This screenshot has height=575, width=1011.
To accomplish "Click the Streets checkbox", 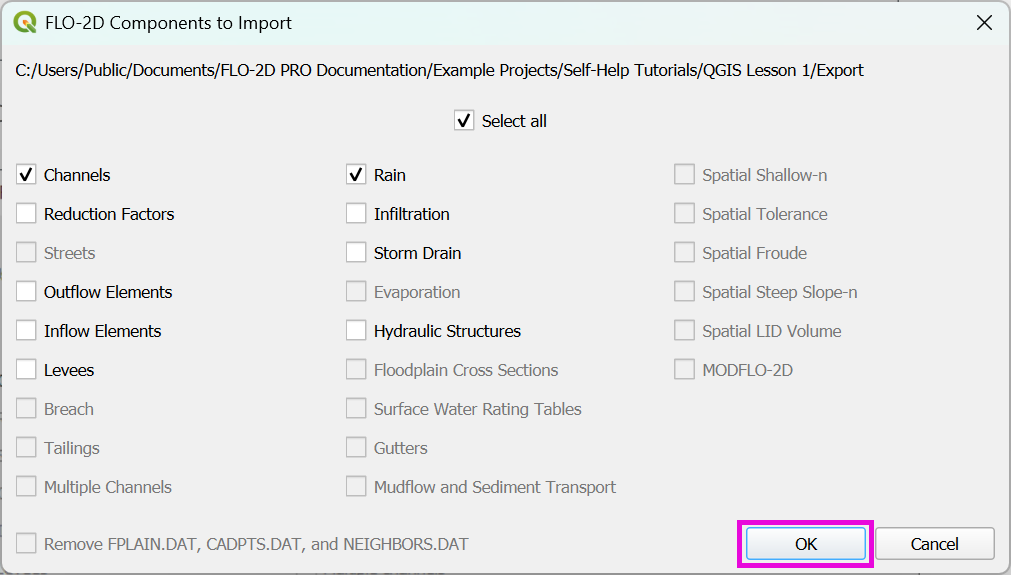I will [26, 253].
